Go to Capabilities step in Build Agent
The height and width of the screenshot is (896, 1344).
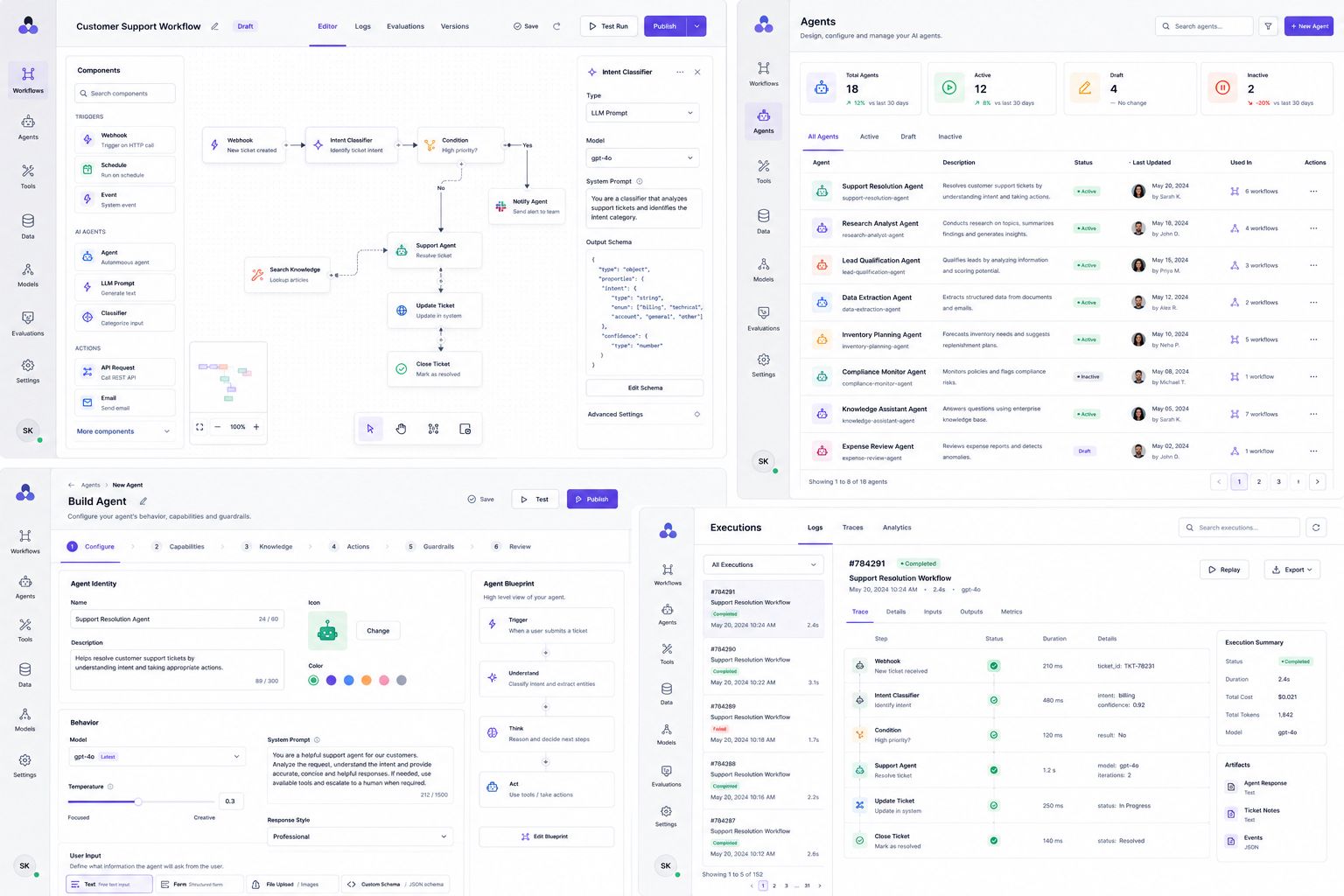point(179,547)
